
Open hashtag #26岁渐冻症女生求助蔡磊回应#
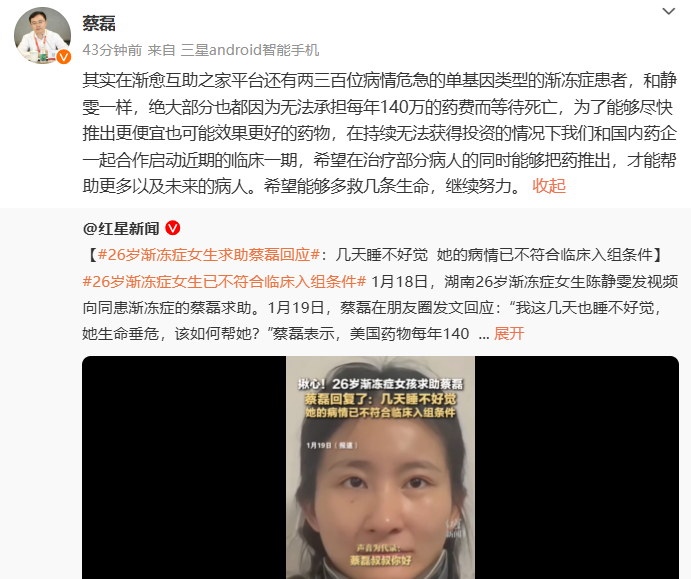[x=208, y=255]
